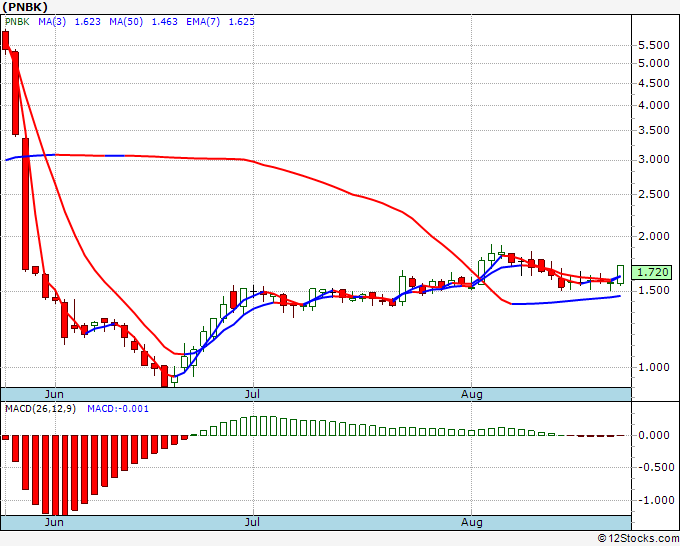680x546 pixels.
Task: Click the 3.500 price axis label
Action: (654, 131)
